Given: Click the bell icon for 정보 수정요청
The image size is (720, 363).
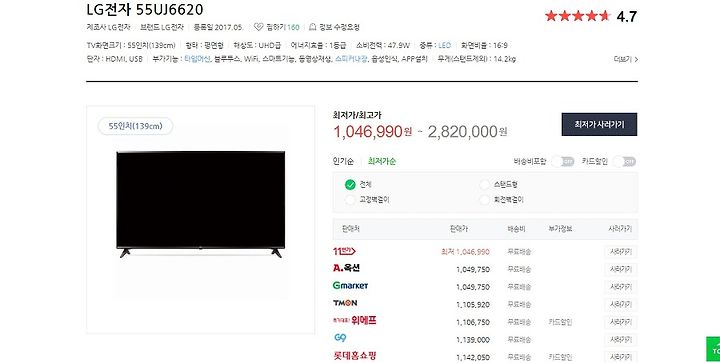Looking at the screenshot, I should (313, 27).
